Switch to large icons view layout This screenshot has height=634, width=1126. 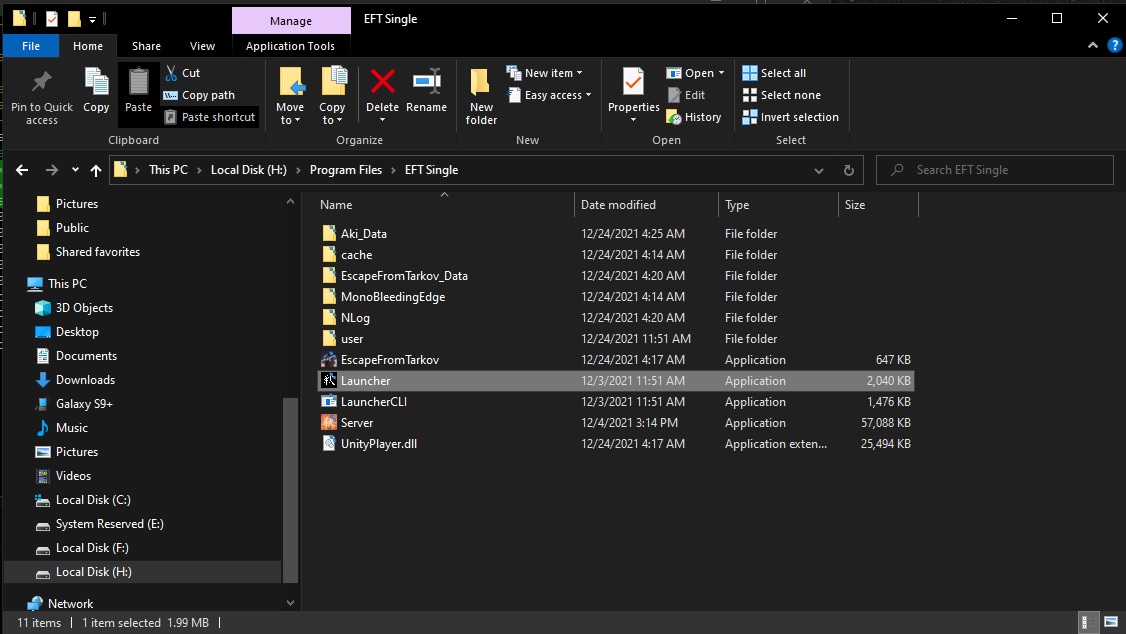point(1111,622)
